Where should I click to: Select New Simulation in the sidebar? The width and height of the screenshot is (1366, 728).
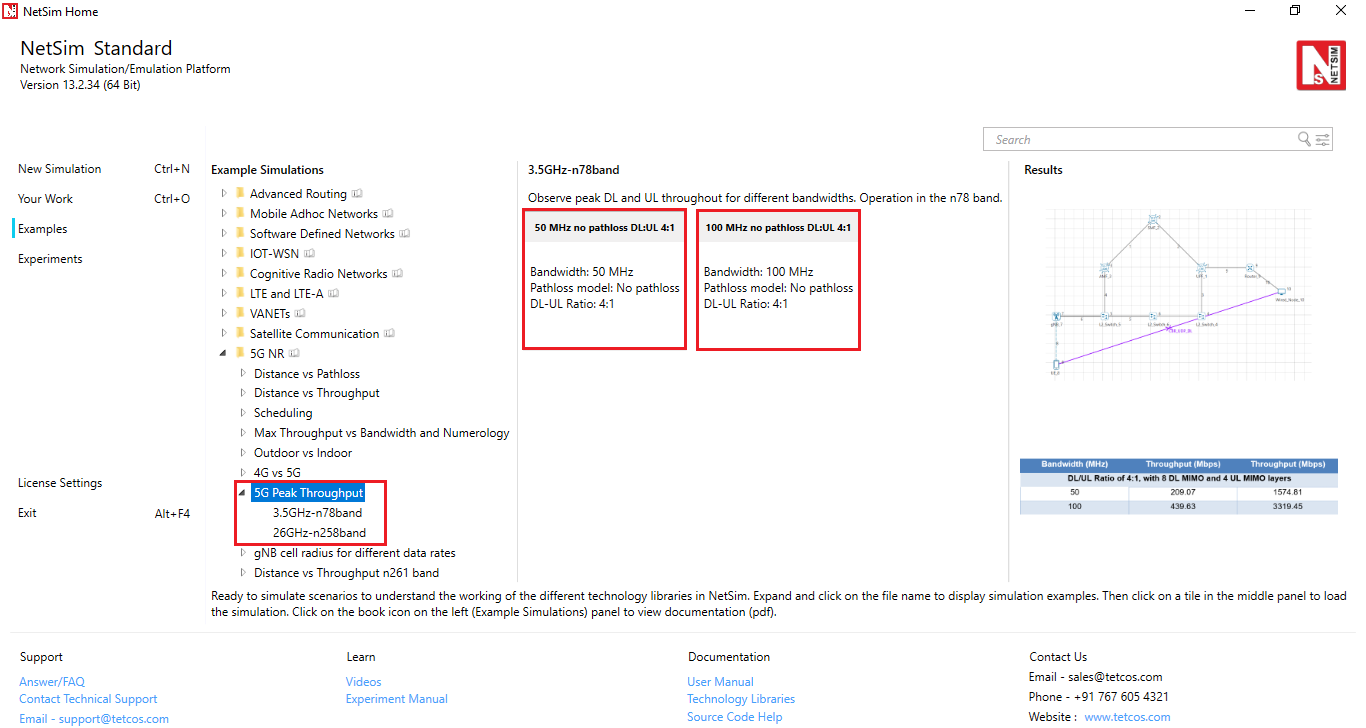(x=59, y=169)
